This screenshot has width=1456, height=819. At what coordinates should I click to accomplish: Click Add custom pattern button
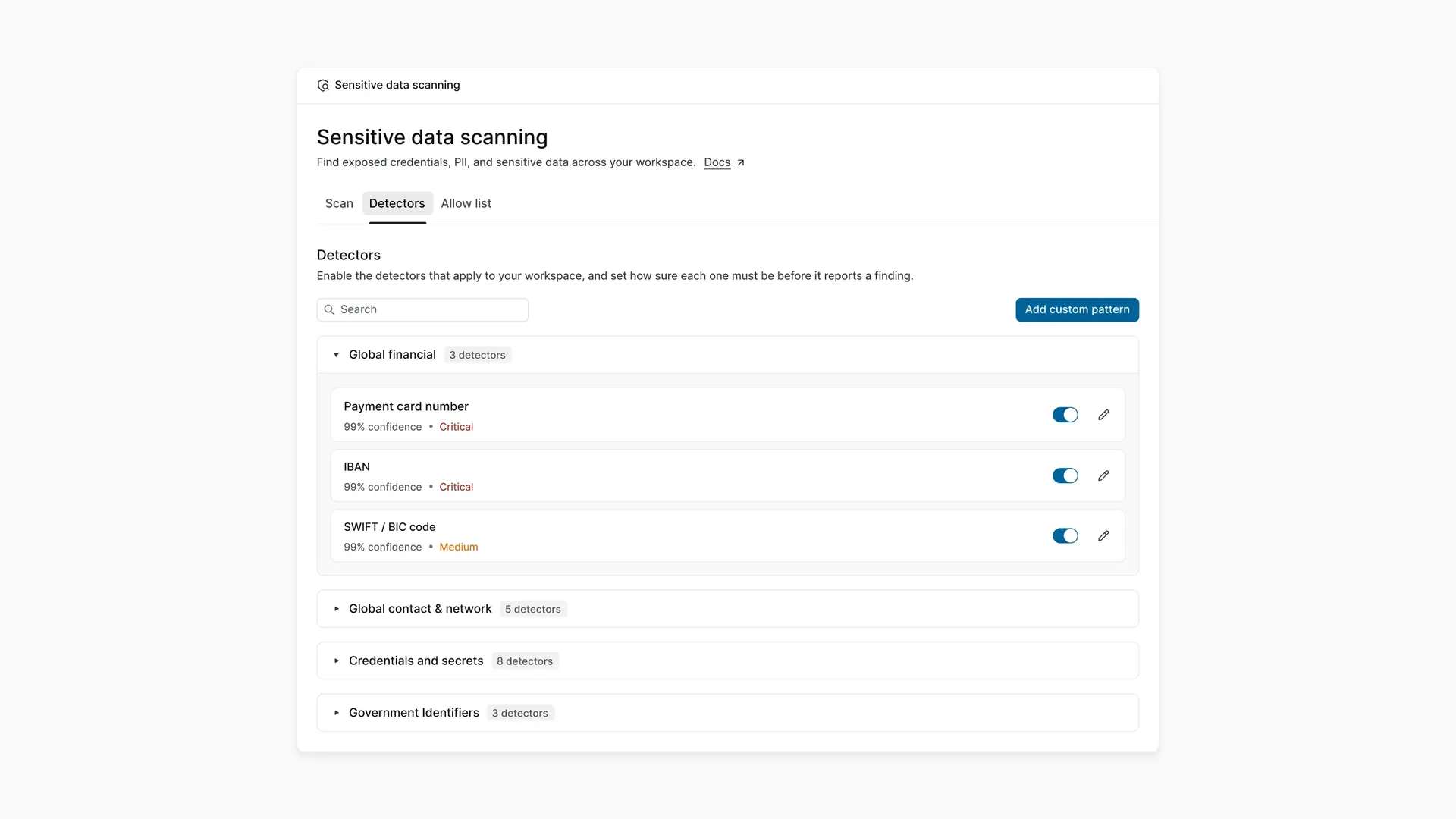(x=1077, y=309)
